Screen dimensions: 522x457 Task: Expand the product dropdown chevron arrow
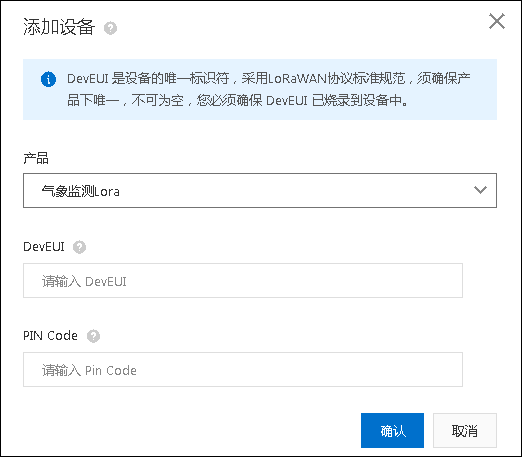tap(480, 190)
